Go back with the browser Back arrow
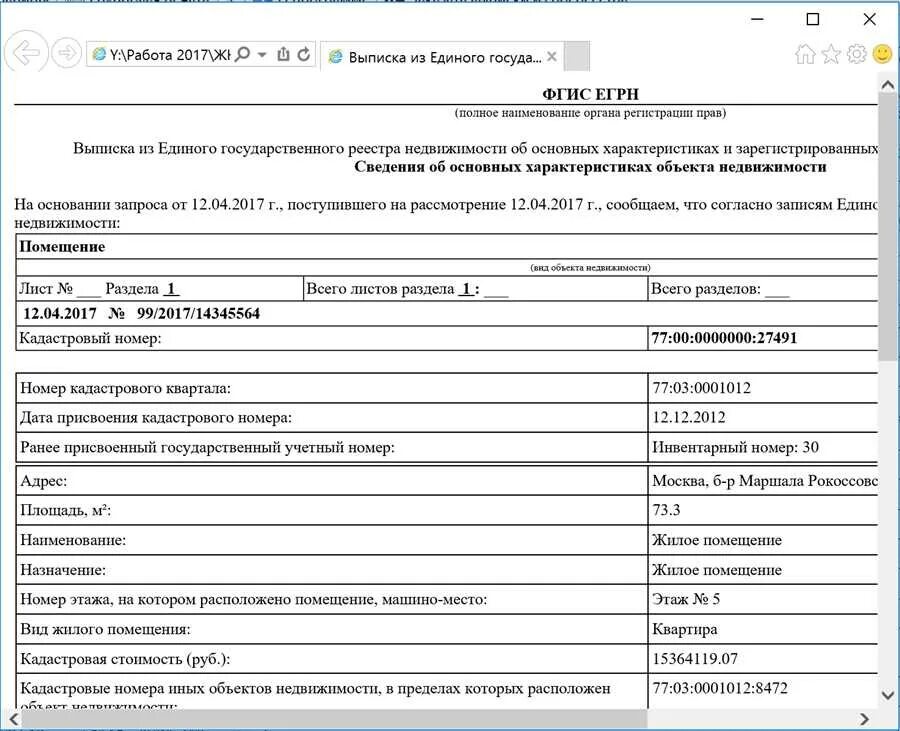Screen dimensions: 900x731 [26, 53]
